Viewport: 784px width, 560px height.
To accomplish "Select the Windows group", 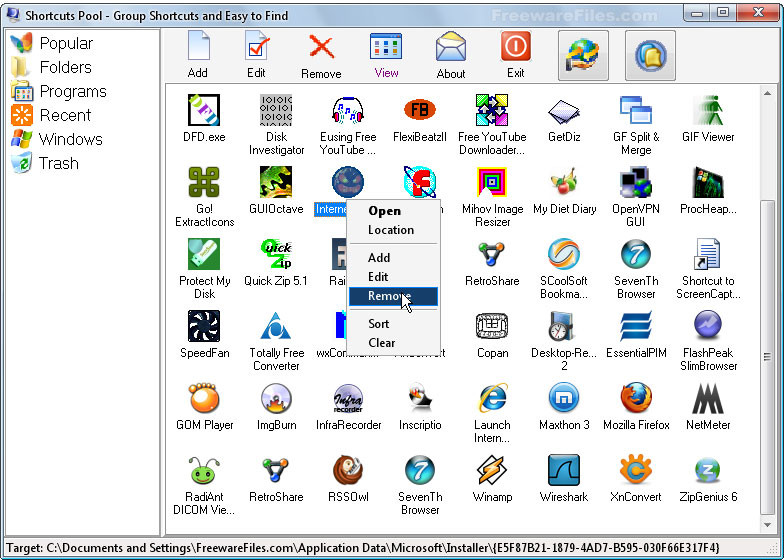I will point(57,139).
